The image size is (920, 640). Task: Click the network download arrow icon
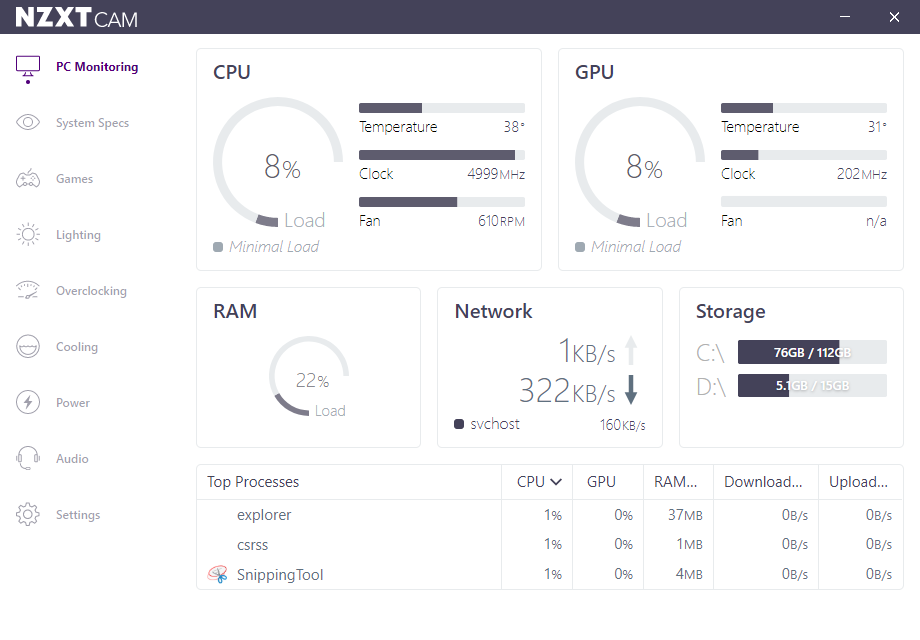[x=631, y=390]
